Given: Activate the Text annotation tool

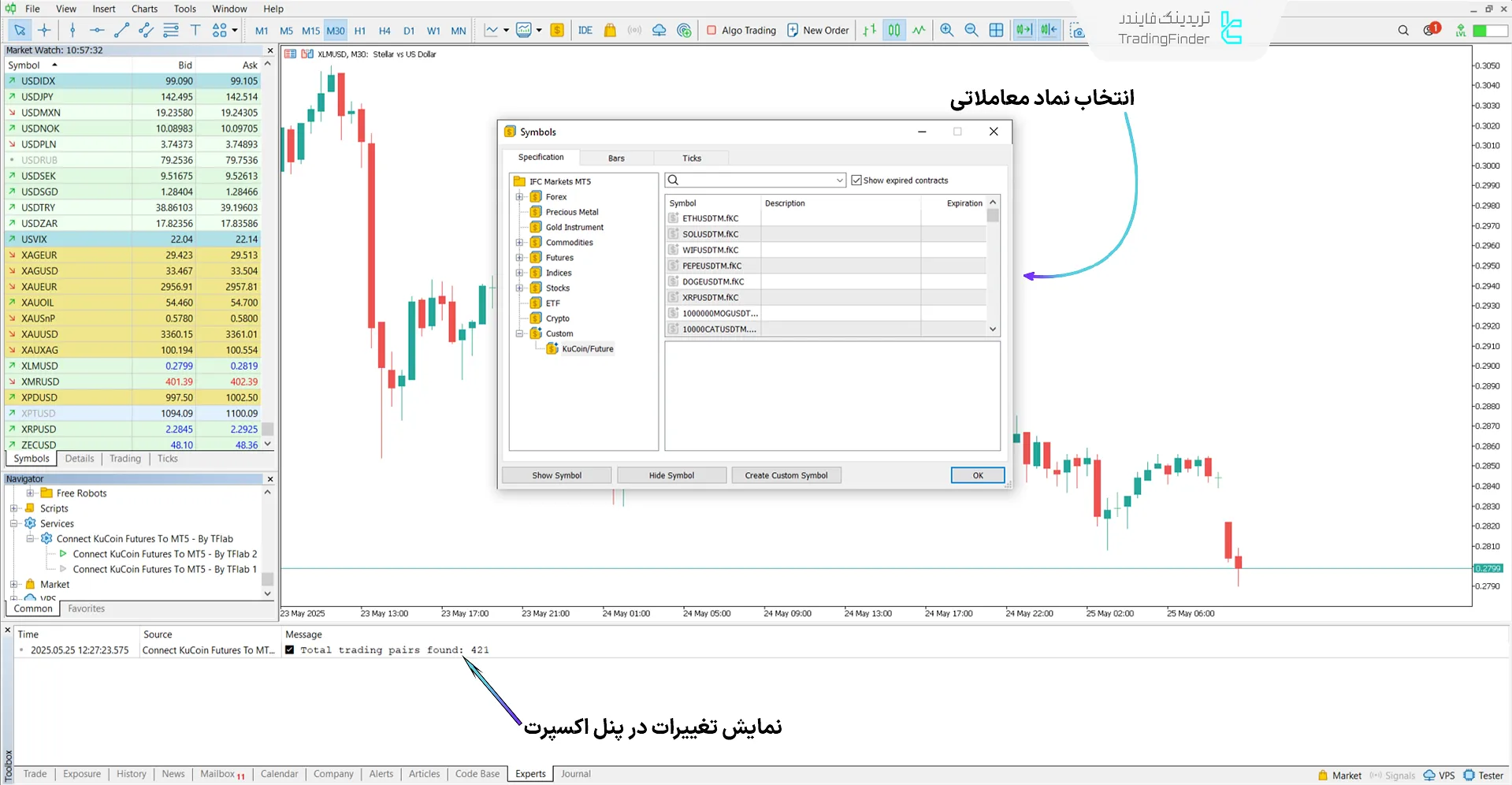Looking at the screenshot, I should [x=195, y=30].
